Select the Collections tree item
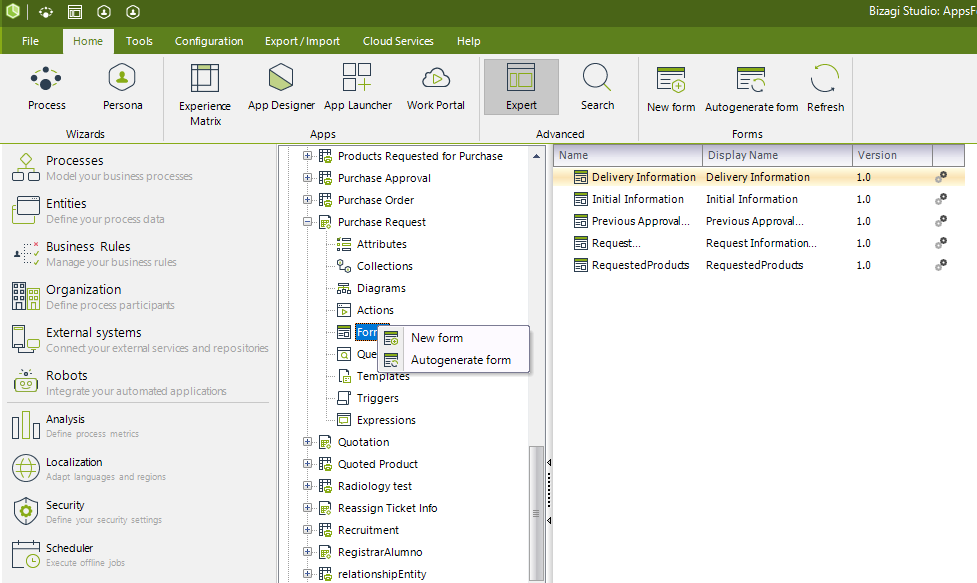The height and width of the screenshot is (583, 977). tap(374, 266)
